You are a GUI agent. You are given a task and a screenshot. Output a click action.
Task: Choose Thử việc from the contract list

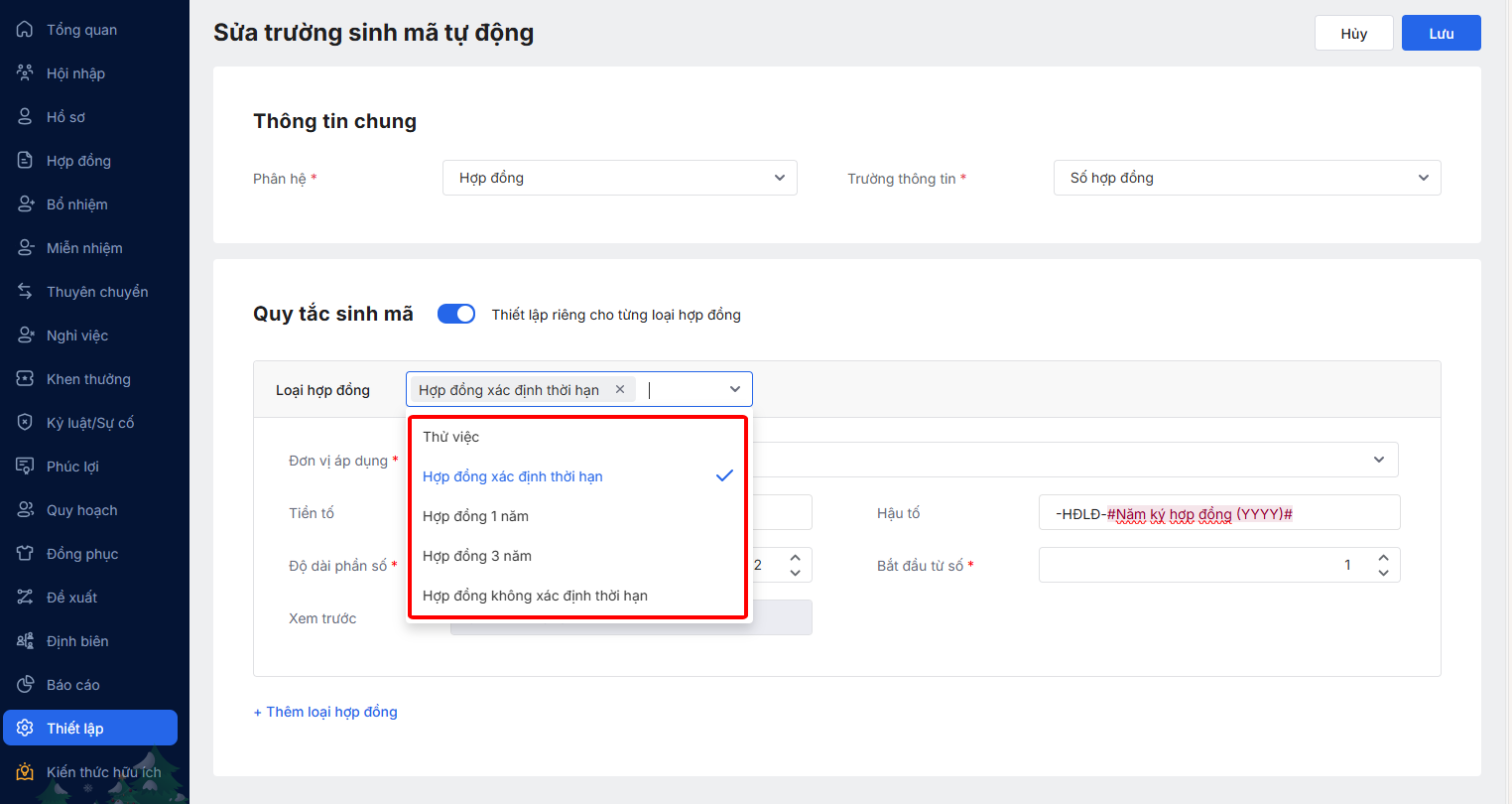click(x=451, y=437)
